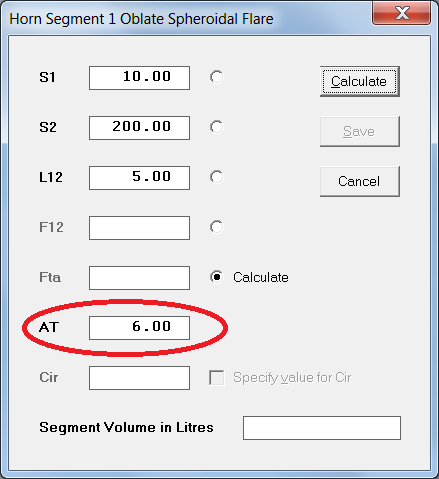This screenshot has height=479, width=439.
Task: Click the empty F12 input field
Action: 139,228
